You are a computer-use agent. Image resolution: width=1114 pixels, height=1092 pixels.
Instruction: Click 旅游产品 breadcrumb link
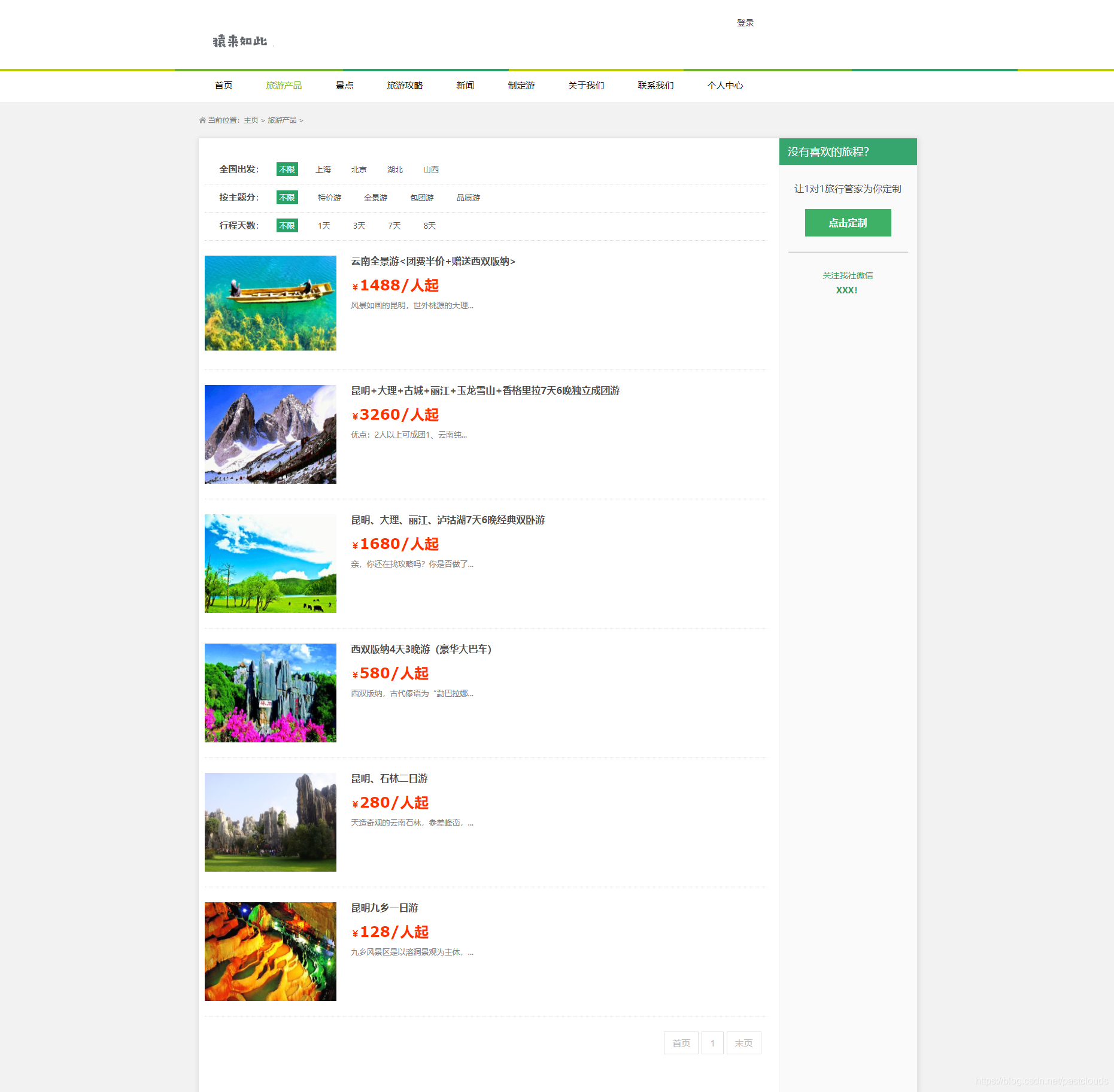click(x=282, y=120)
